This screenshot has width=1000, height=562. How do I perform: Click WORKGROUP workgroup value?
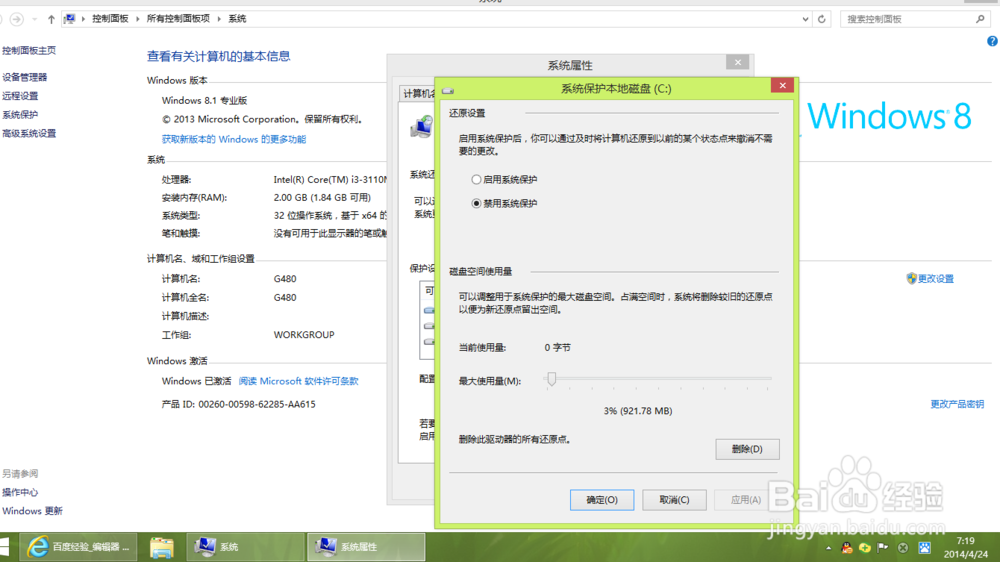pos(304,334)
